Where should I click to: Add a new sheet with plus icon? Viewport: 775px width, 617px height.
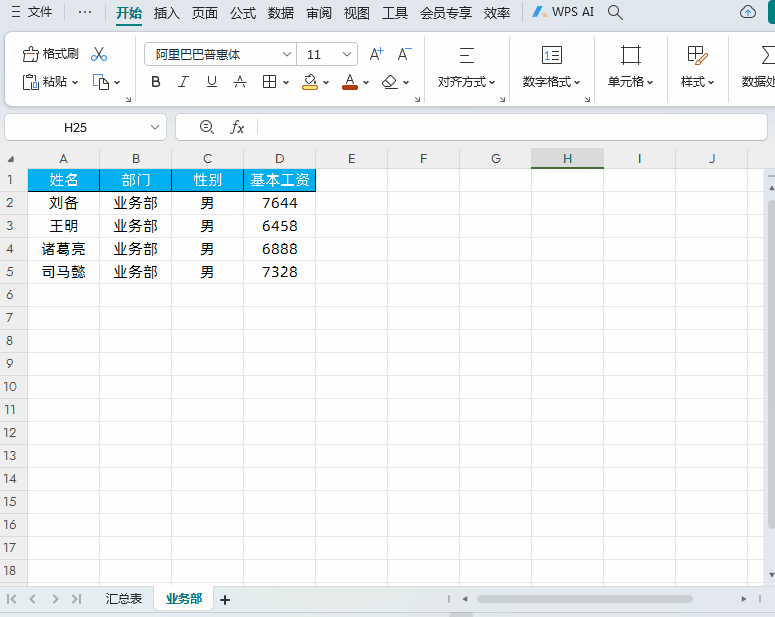tap(225, 600)
